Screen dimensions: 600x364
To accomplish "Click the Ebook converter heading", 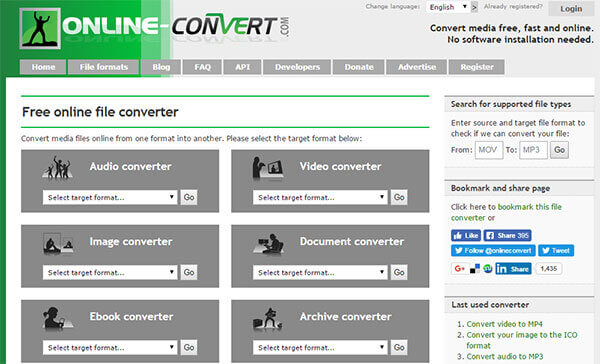I will (131, 317).
